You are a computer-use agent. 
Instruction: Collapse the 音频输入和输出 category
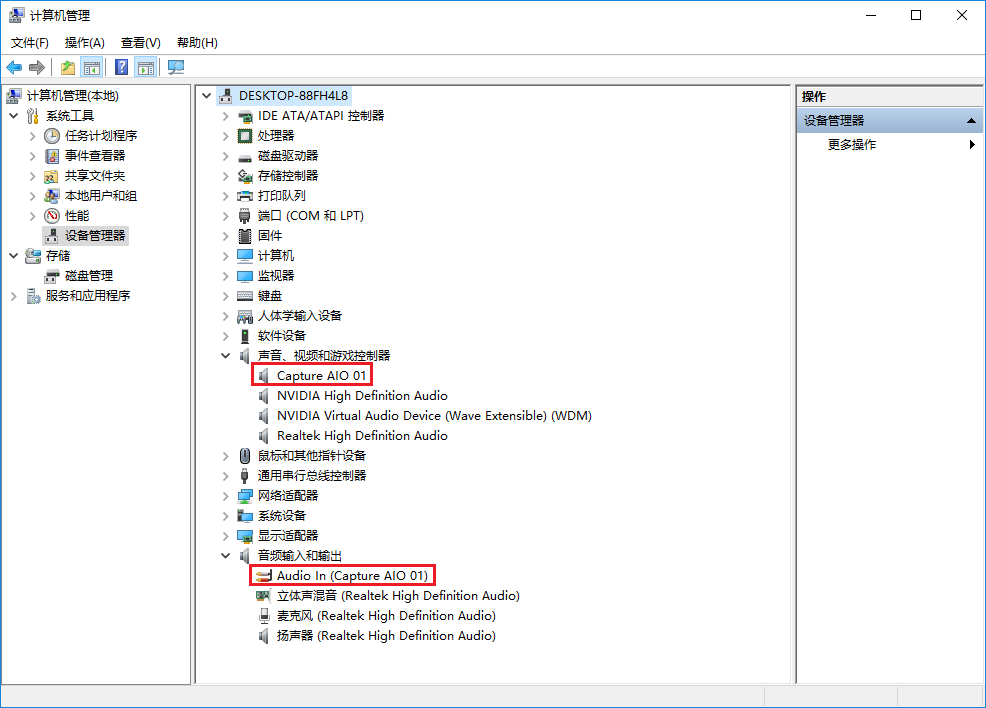pyautogui.click(x=226, y=555)
